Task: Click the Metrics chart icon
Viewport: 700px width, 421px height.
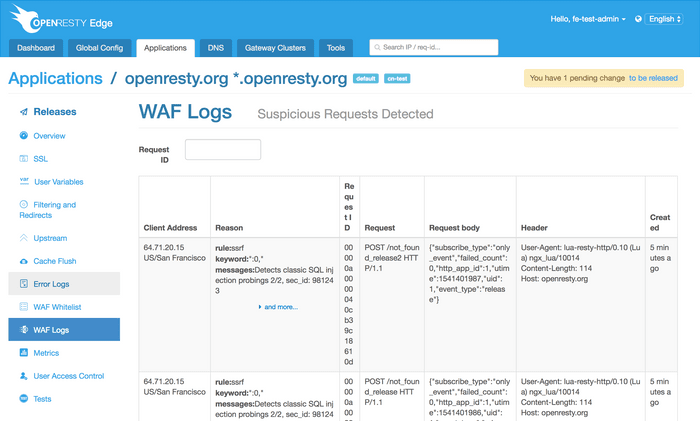Action: (24, 353)
